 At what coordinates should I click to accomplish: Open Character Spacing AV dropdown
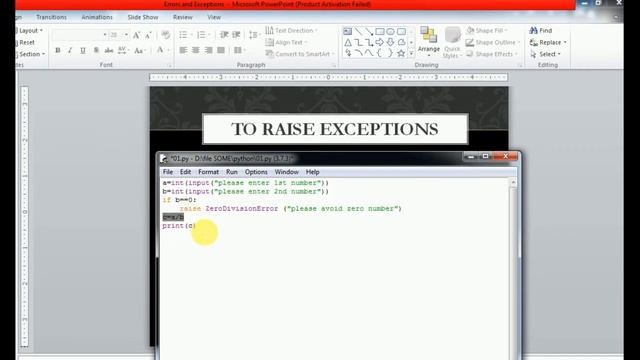(x=123, y=50)
